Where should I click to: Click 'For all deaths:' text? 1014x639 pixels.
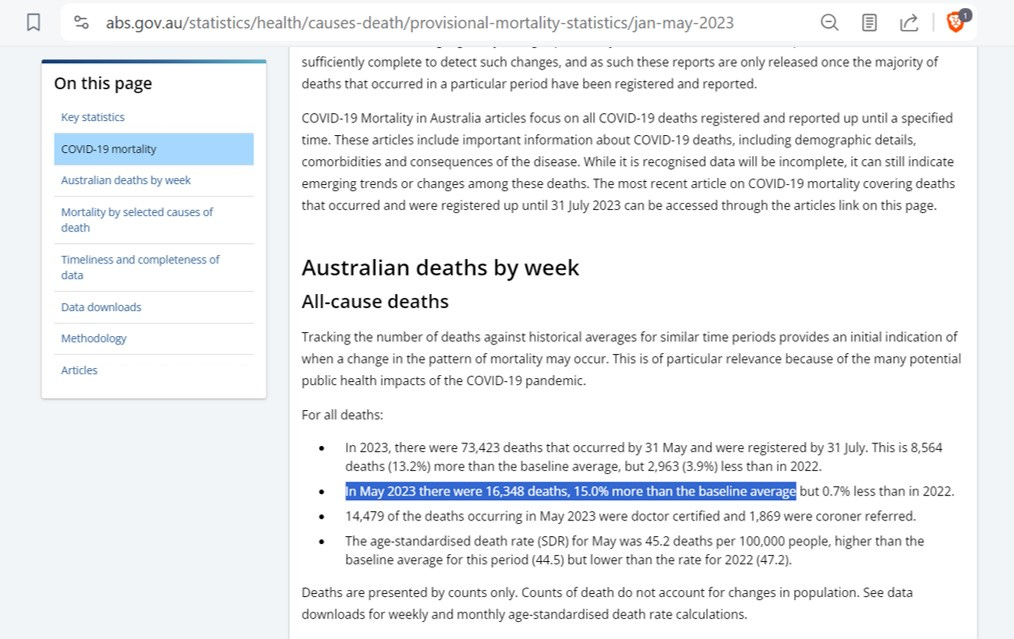point(342,415)
